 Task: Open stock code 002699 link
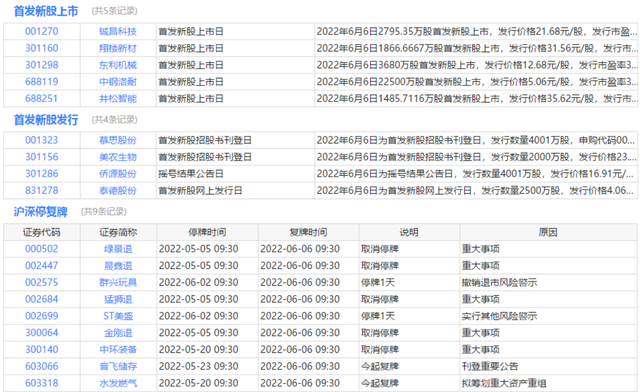[42, 316]
